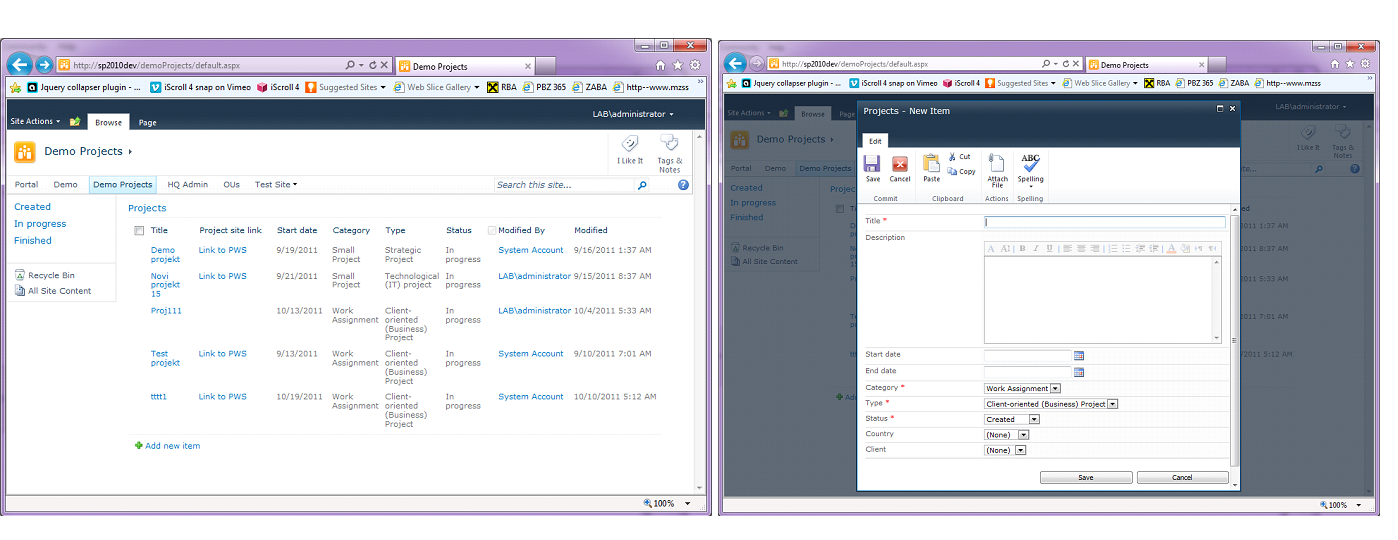Image resolution: width=1398 pixels, height=540 pixels.
Task: Click into the Title input field
Action: coord(1104,222)
